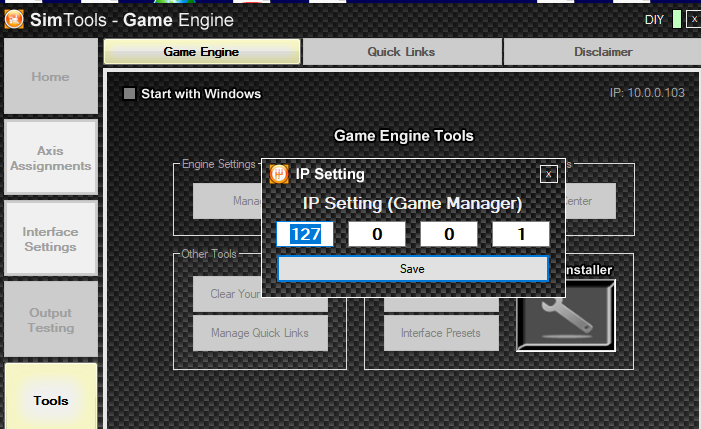Viewport: 701px width, 429px height.
Task: Click the green status indicator beside DIY
Action: (x=677, y=20)
